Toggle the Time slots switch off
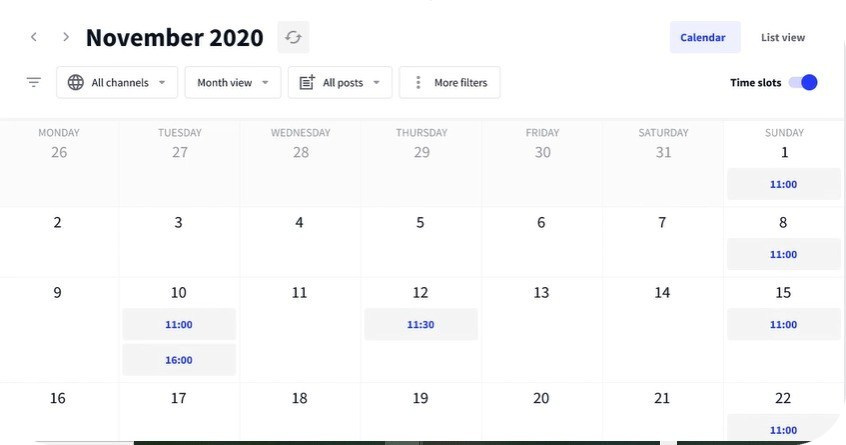Image resolution: width=846 pixels, height=445 pixels. click(803, 83)
